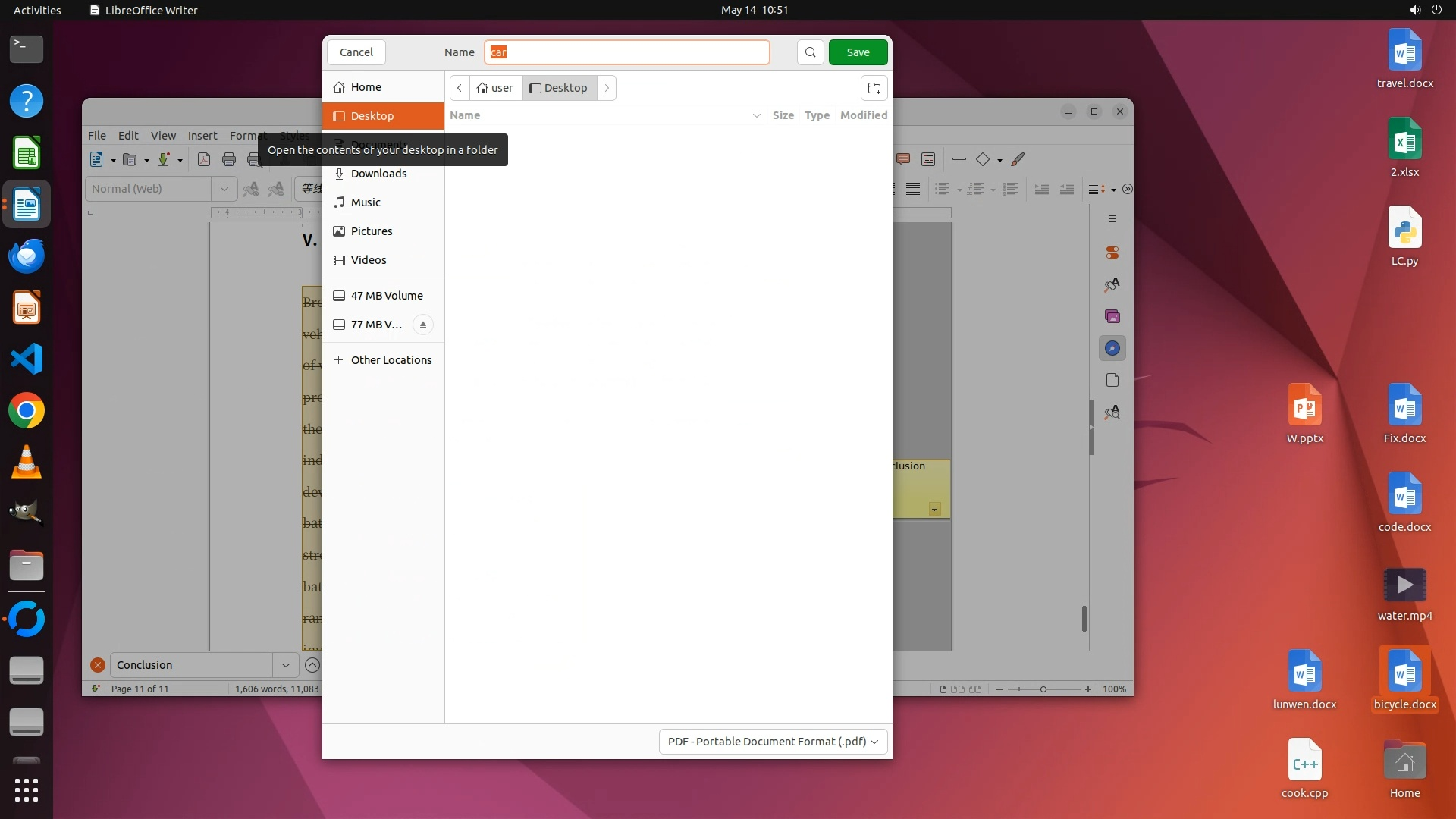
Task: Open the Properties sidebar deck
Action: [1112, 253]
